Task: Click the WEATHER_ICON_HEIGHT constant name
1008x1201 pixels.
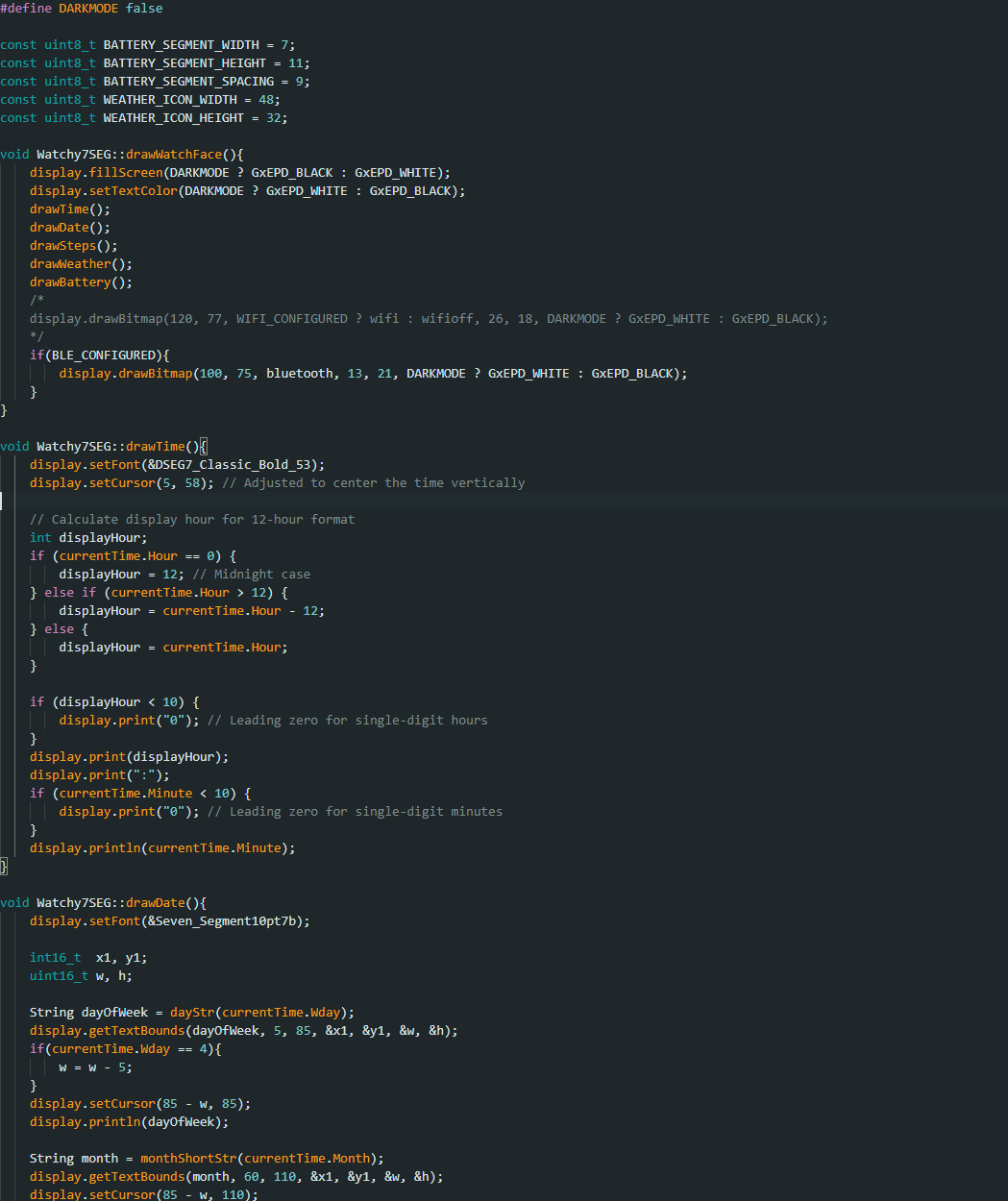Action: pos(174,118)
